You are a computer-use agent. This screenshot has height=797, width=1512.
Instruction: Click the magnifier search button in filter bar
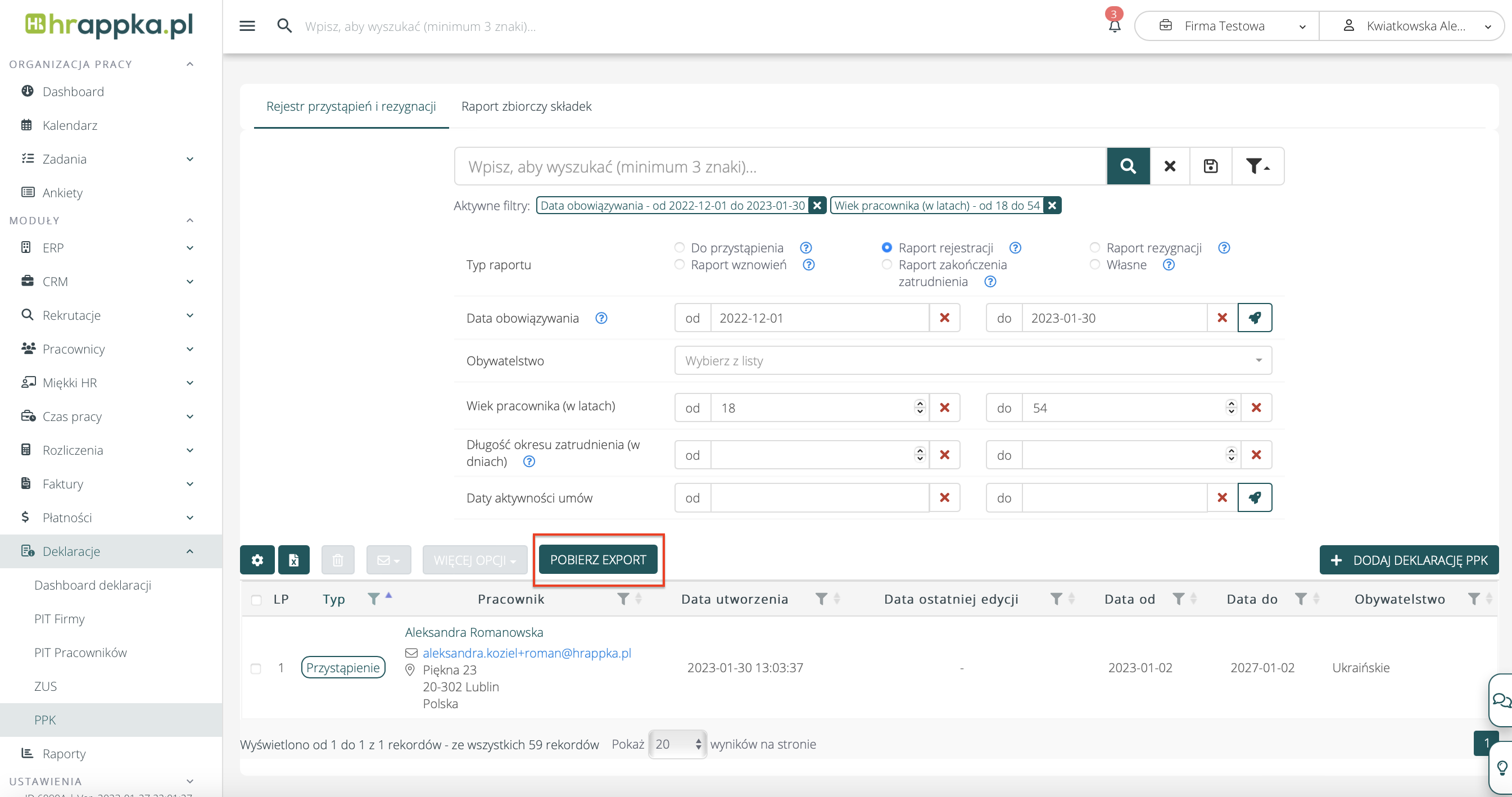(x=1128, y=166)
